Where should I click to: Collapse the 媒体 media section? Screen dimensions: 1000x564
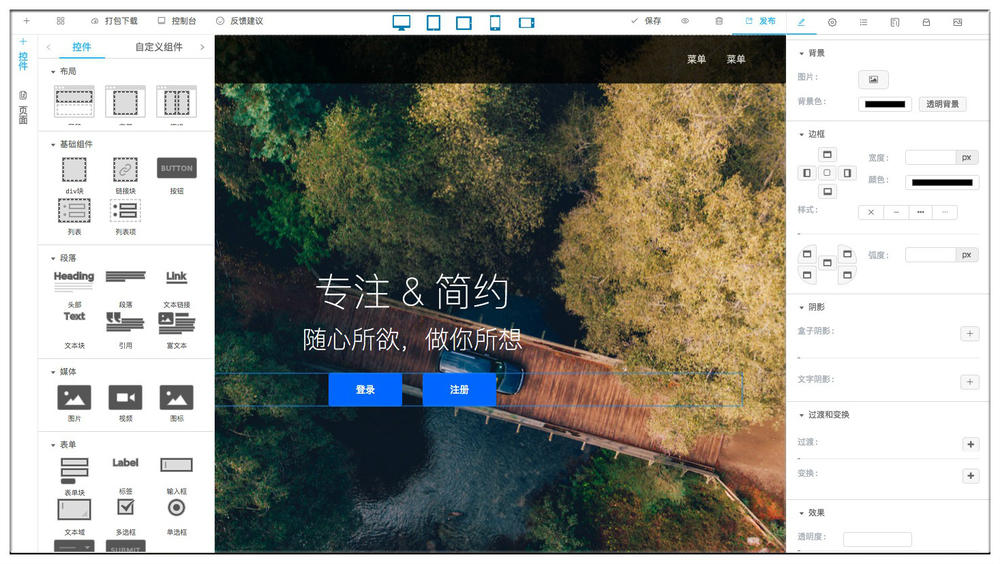(x=63, y=371)
